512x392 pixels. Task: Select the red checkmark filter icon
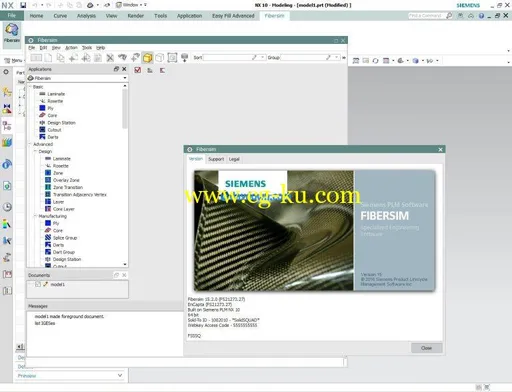click(x=137, y=70)
